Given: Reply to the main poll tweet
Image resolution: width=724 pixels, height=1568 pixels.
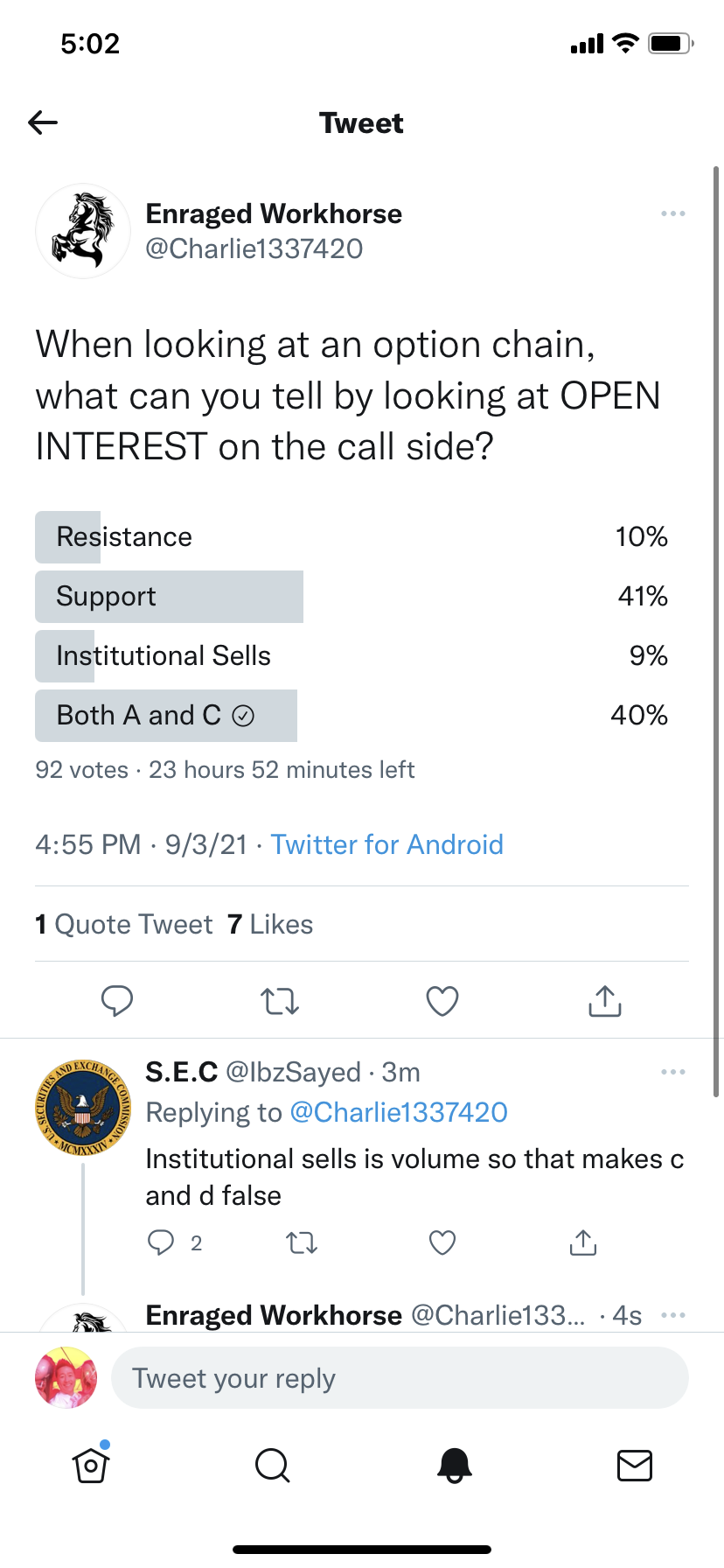Looking at the screenshot, I should click(x=117, y=1000).
